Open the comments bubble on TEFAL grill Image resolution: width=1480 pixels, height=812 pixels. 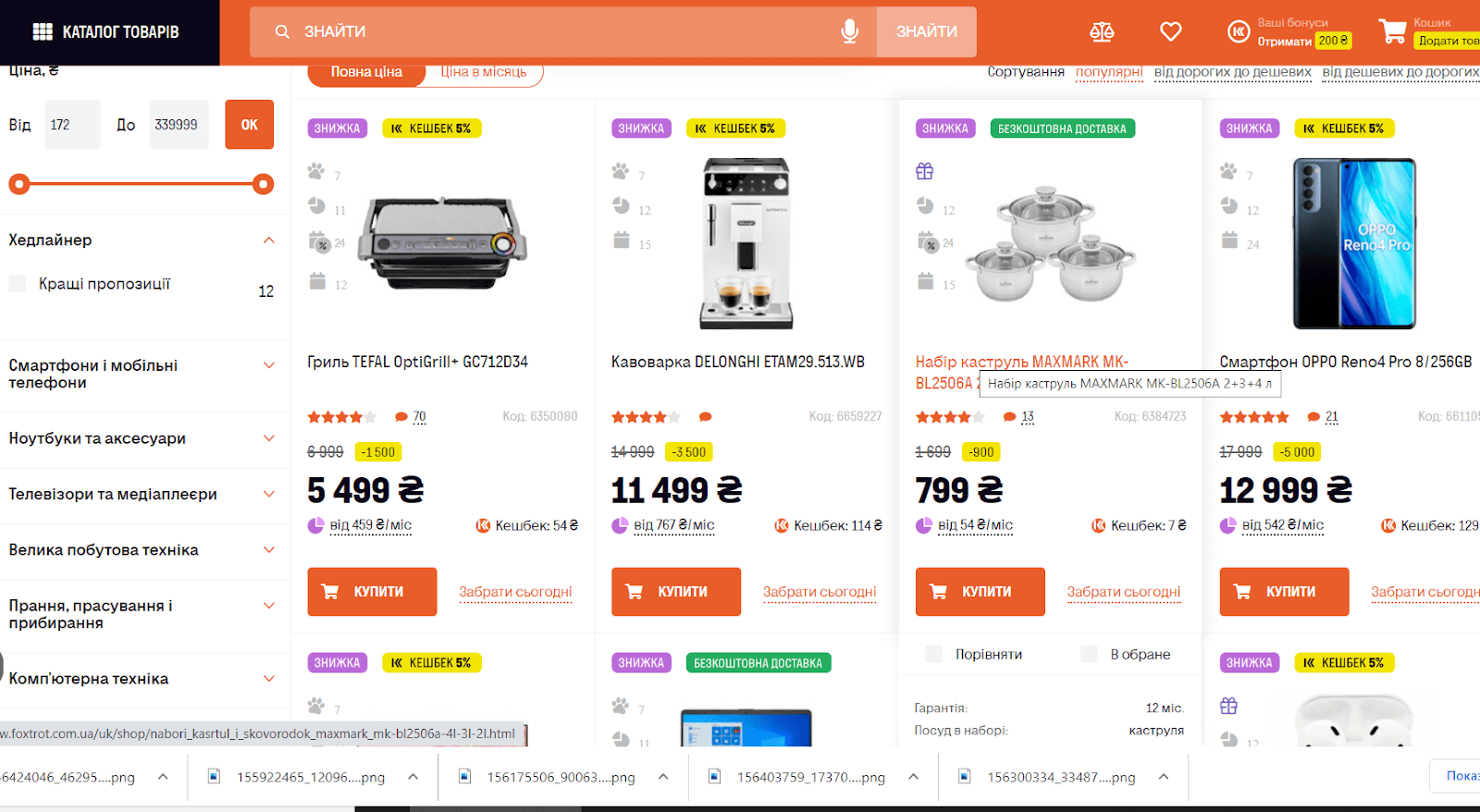pyautogui.click(x=401, y=417)
